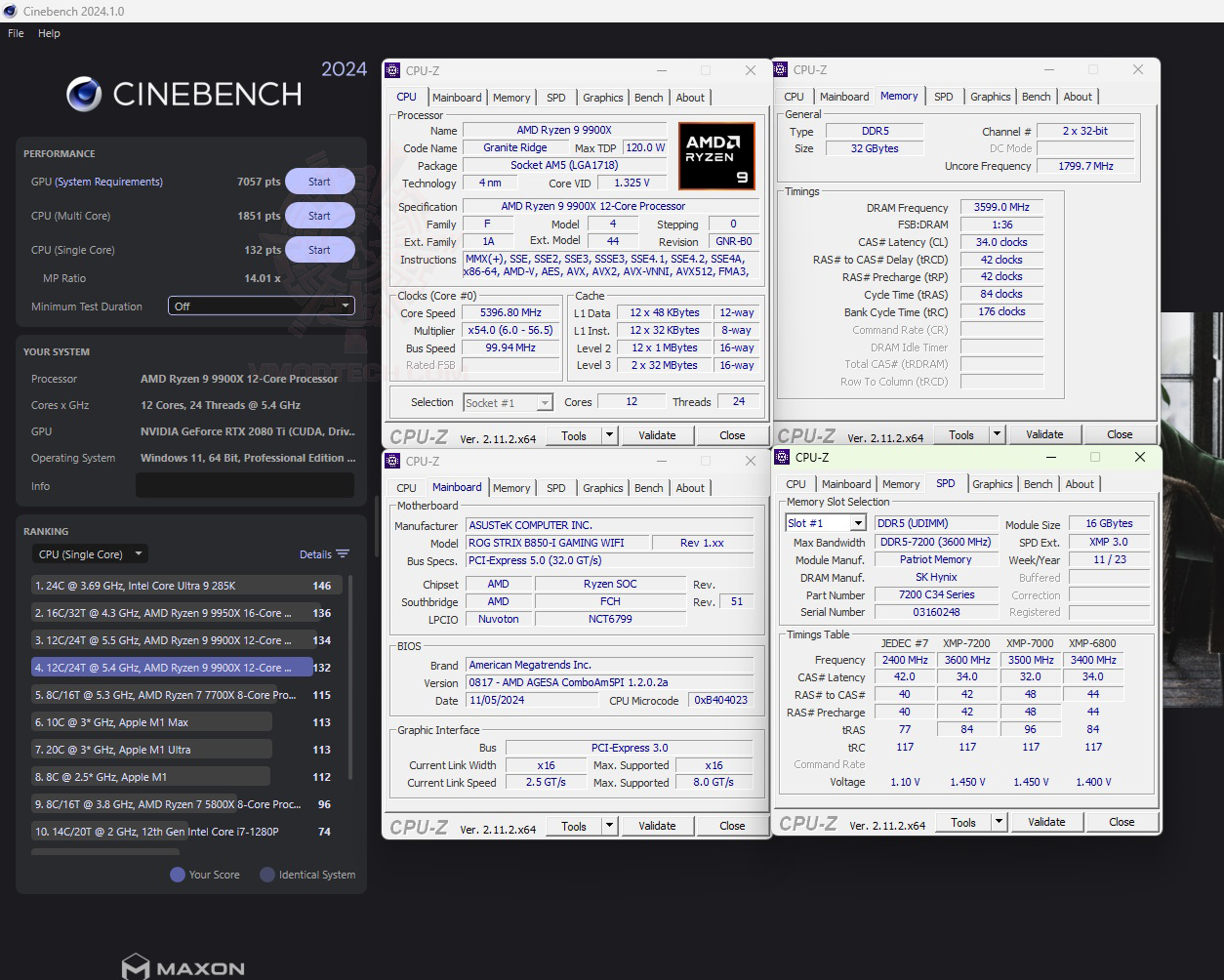This screenshot has width=1224, height=980.
Task: Click the AMD Ryzen 9 9900X name field
Action: click(x=564, y=130)
